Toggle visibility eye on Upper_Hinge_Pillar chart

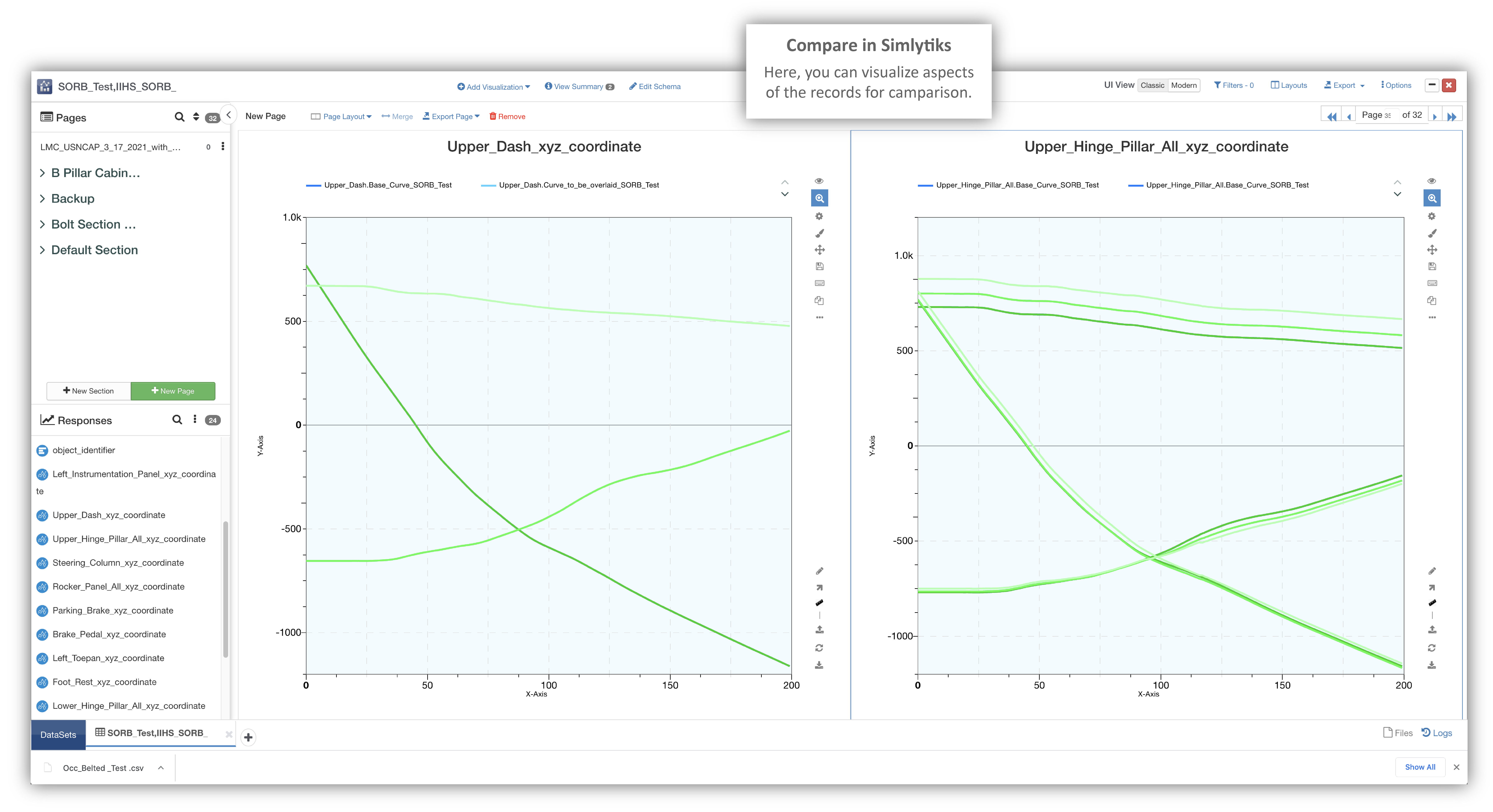coord(1431,181)
